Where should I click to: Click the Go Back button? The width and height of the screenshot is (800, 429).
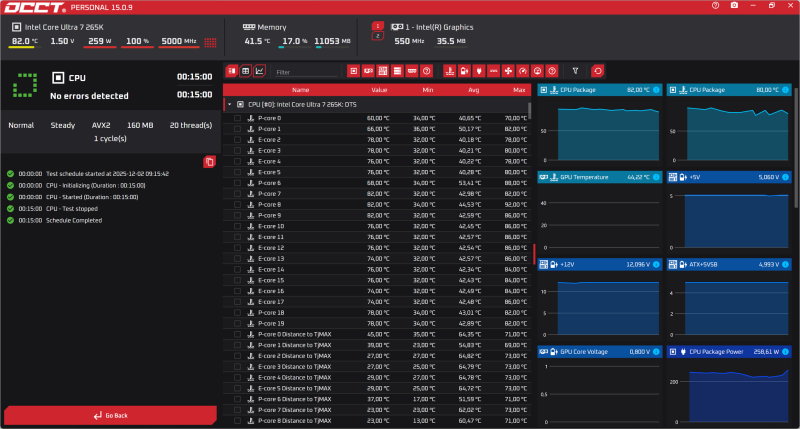[x=110, y=415]
